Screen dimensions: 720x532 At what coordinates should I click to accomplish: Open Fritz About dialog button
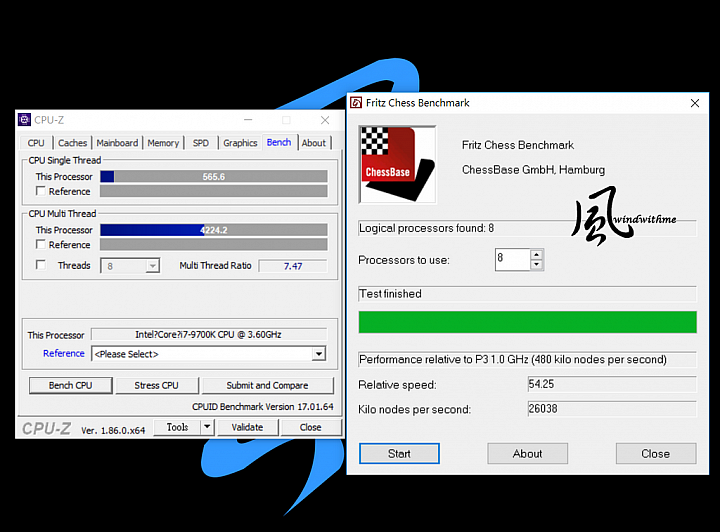tap(527, 454)
